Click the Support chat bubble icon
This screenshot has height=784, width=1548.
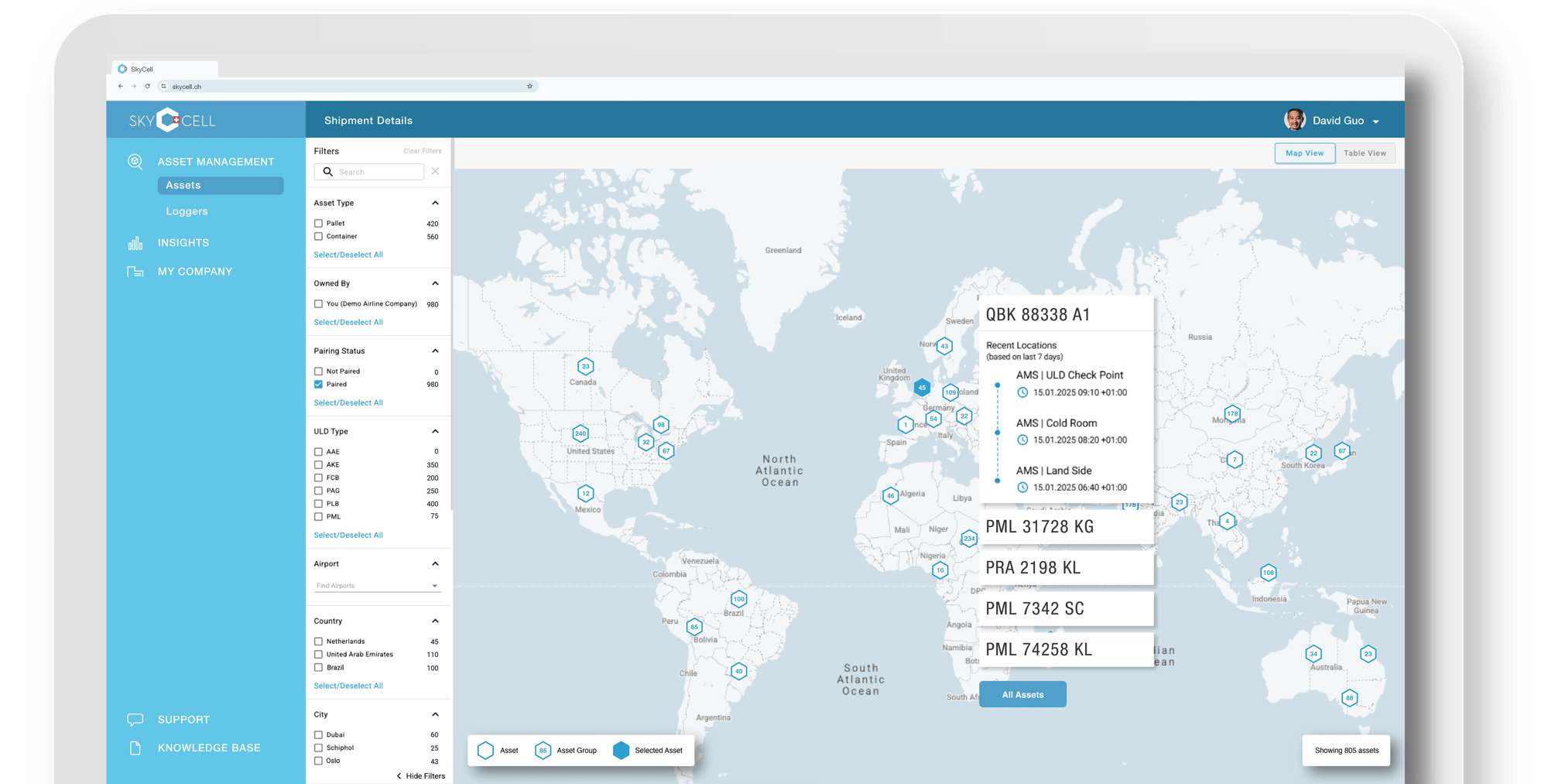pyautogui.click(x=135, y=719)
